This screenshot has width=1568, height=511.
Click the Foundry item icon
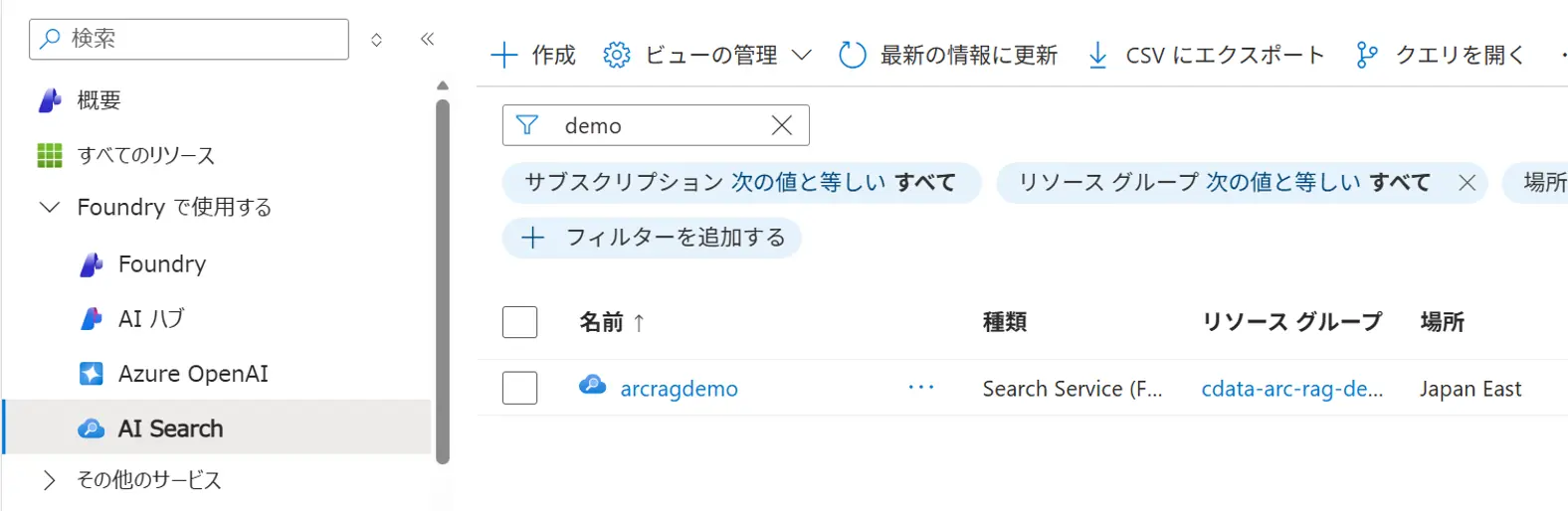[x=91, y=264]
